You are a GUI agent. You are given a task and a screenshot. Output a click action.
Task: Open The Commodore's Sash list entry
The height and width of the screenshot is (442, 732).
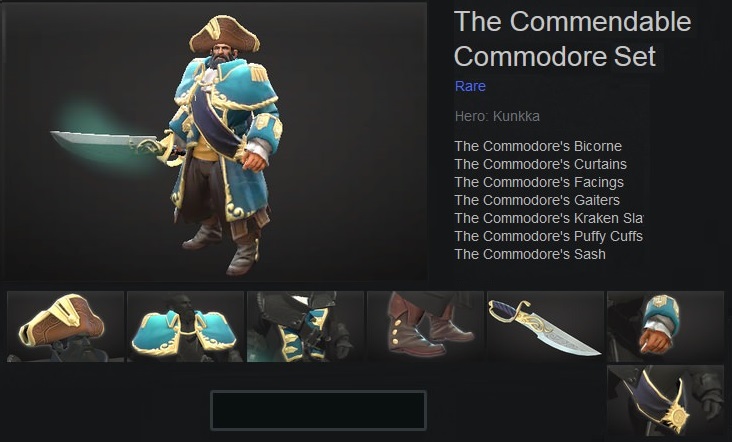click(x=530, y=254)
